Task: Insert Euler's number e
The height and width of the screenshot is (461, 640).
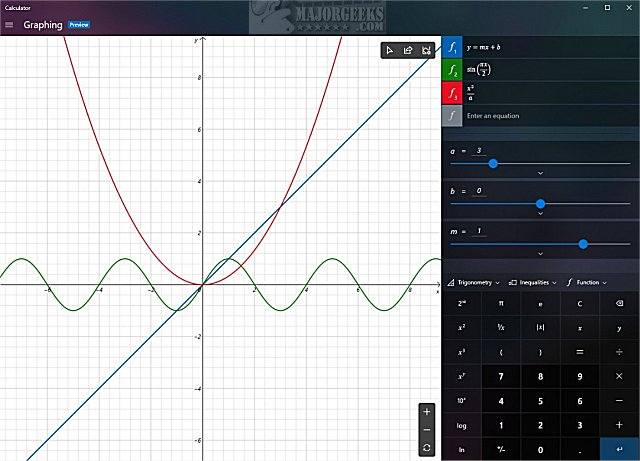Action: (x=540, y=303)
